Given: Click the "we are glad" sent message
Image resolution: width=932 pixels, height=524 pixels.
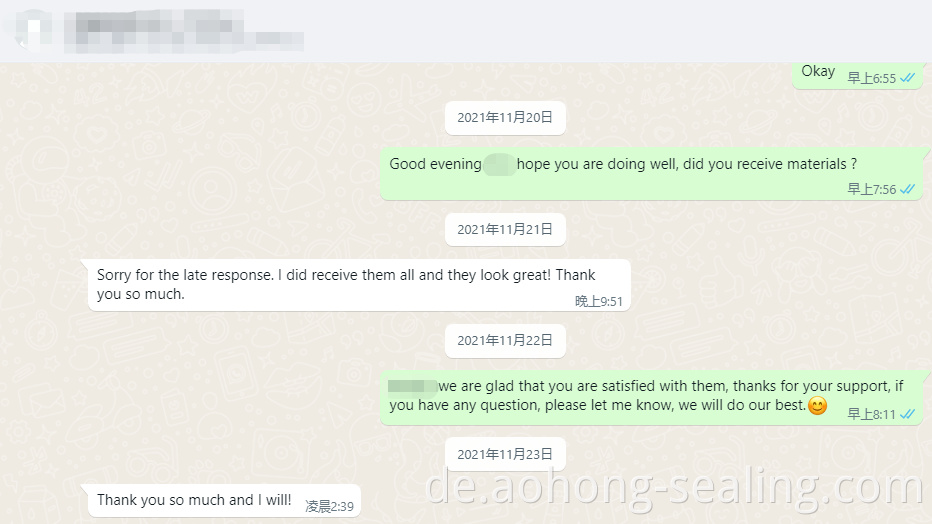Looking at the screenshot, I should click(x=651, y=397).
